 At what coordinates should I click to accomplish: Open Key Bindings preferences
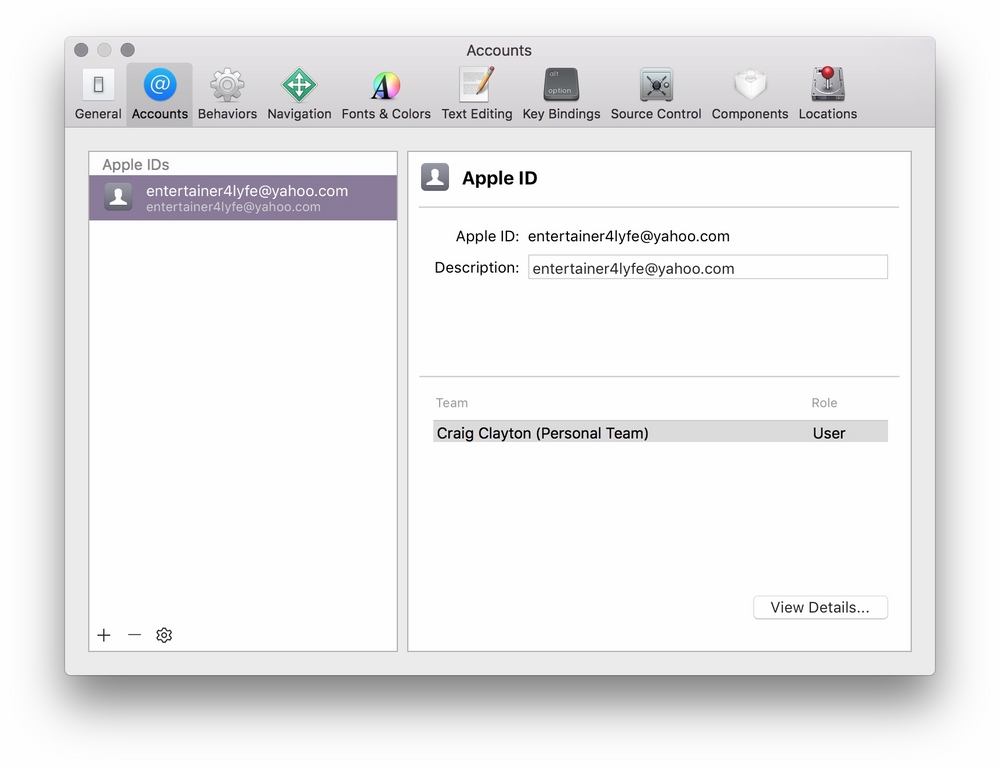coord(561,94)
